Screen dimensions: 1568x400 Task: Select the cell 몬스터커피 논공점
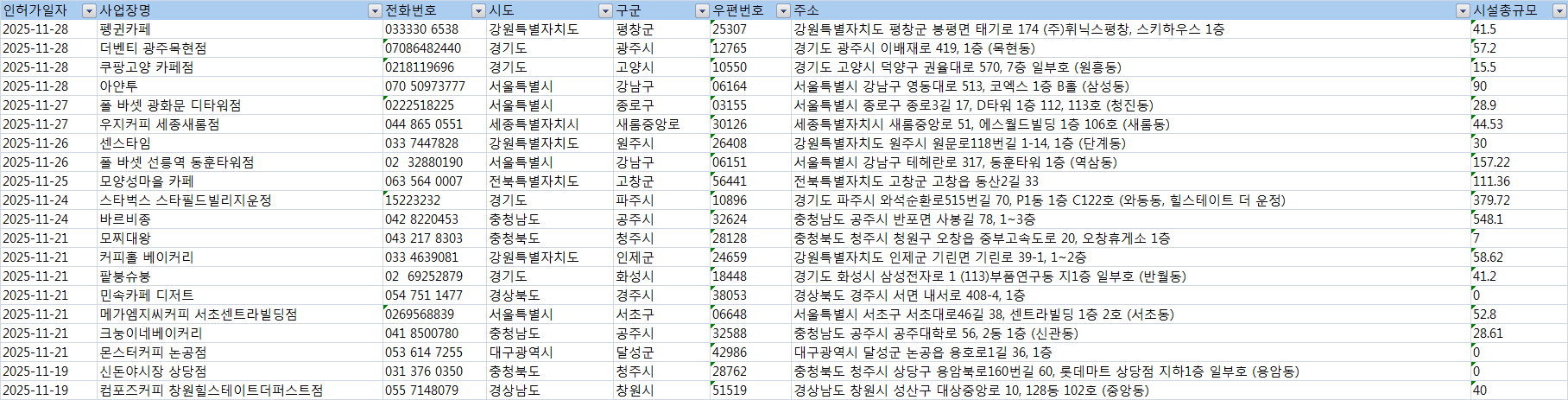(239, 352)
